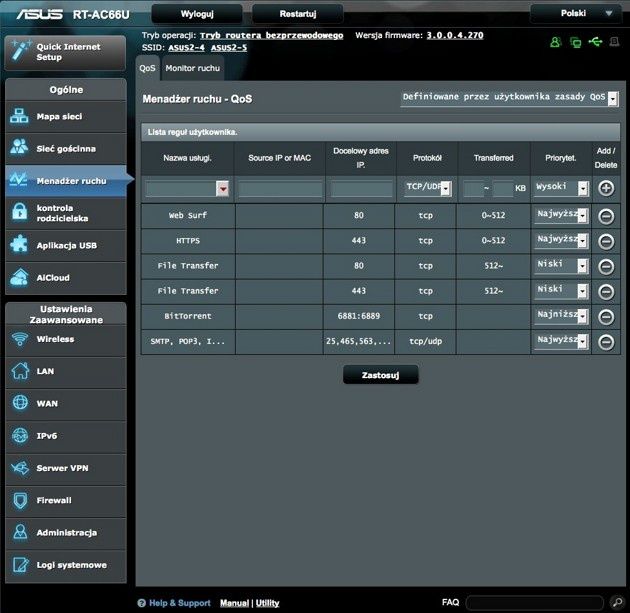Add new QoS rule with plus icon
The width and height of the screenshot is (630, 613).
click(606, 188)
